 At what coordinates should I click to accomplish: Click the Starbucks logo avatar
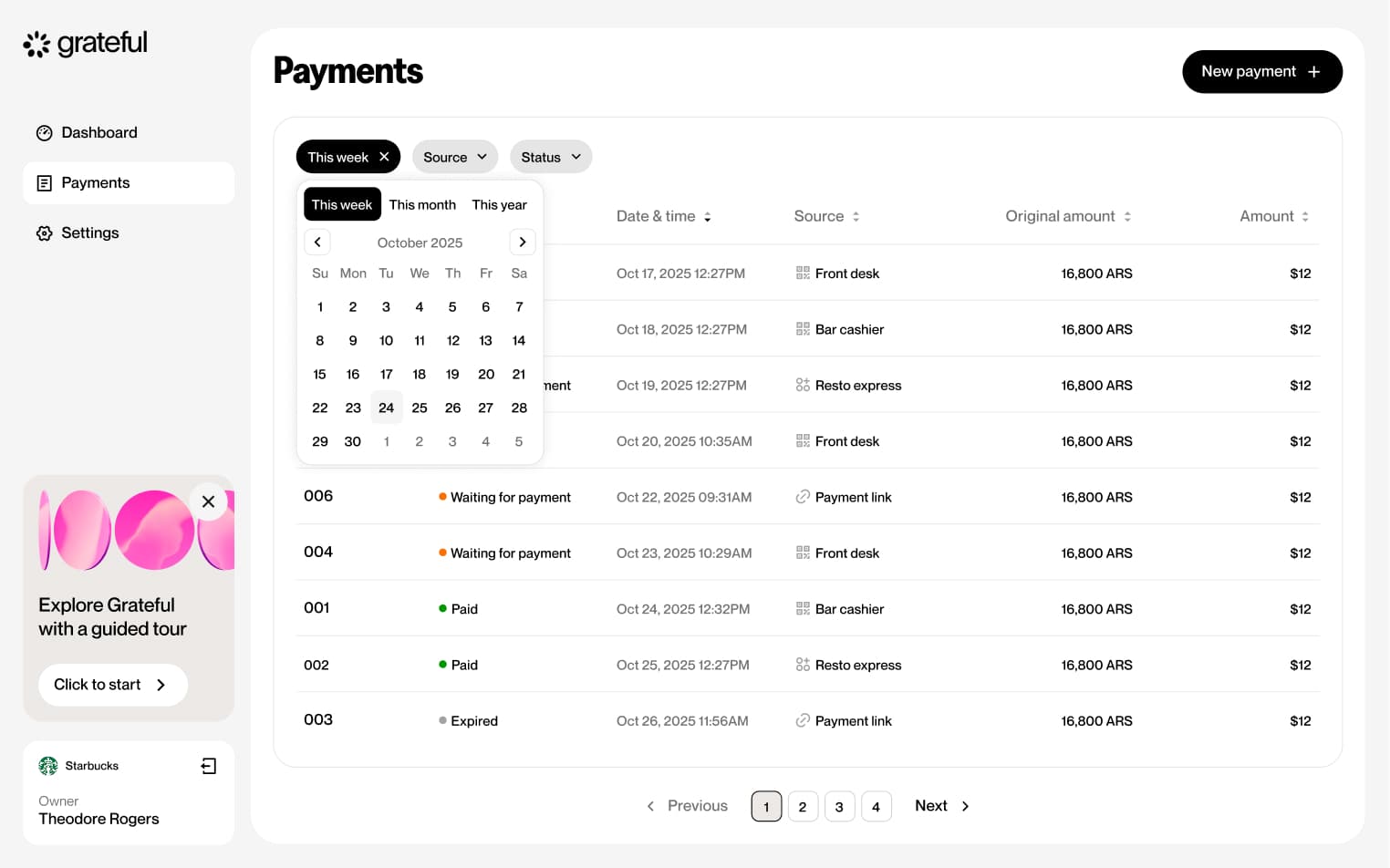point(48,766)
